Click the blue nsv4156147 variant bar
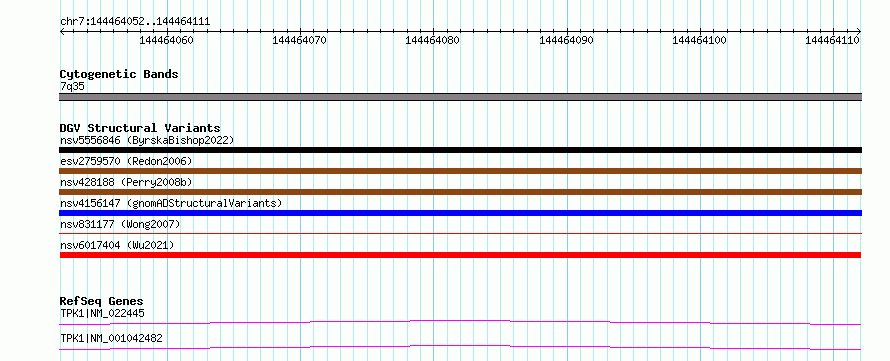The height and width of the screenshot is (361, 890). tap(460, 213)
